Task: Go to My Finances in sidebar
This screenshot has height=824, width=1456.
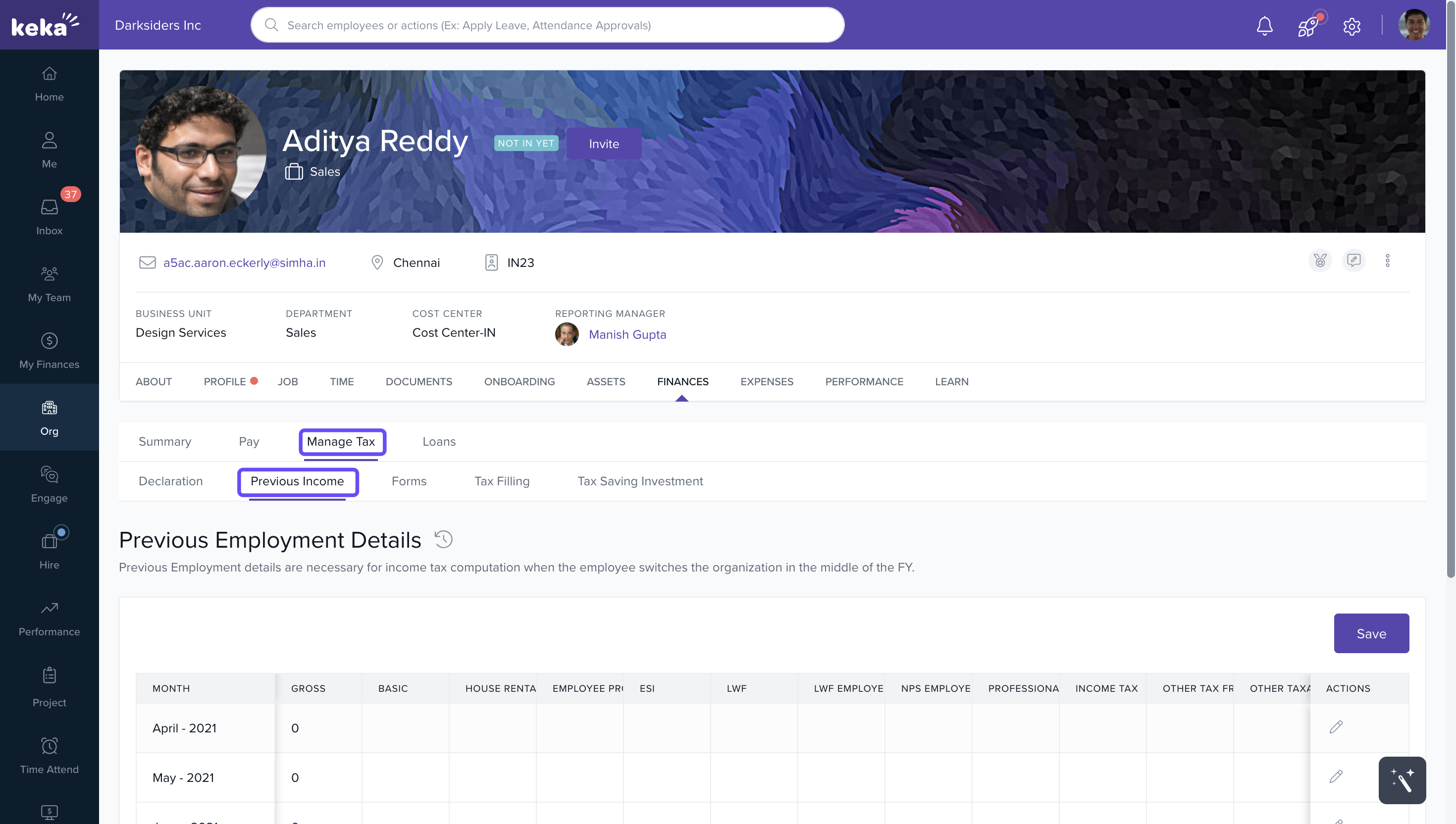Action: pyautogui.click(x=49, y=350)
